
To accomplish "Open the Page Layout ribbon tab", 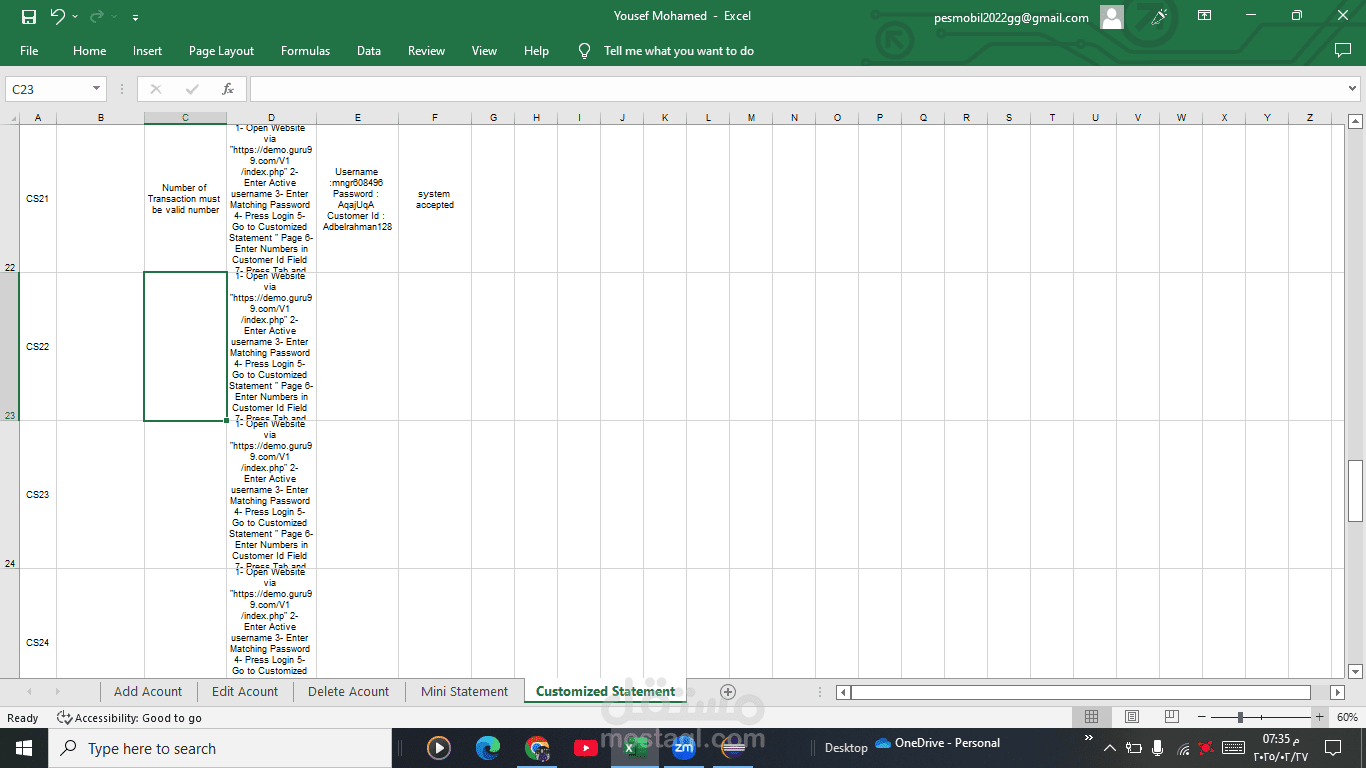I will pos(221,51).
